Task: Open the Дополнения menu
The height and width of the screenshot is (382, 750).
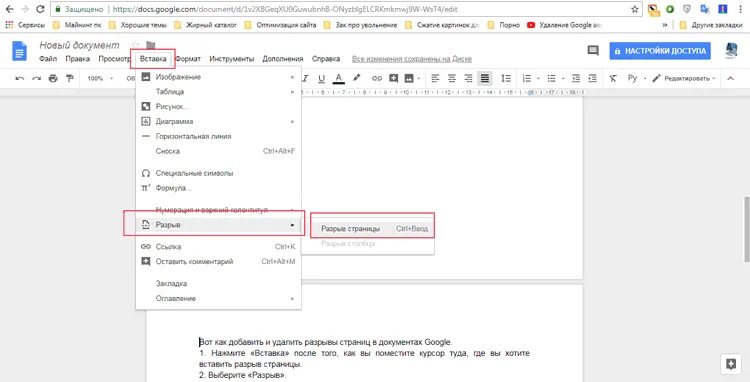Action: pyautogui.click(x=283, y=59)
